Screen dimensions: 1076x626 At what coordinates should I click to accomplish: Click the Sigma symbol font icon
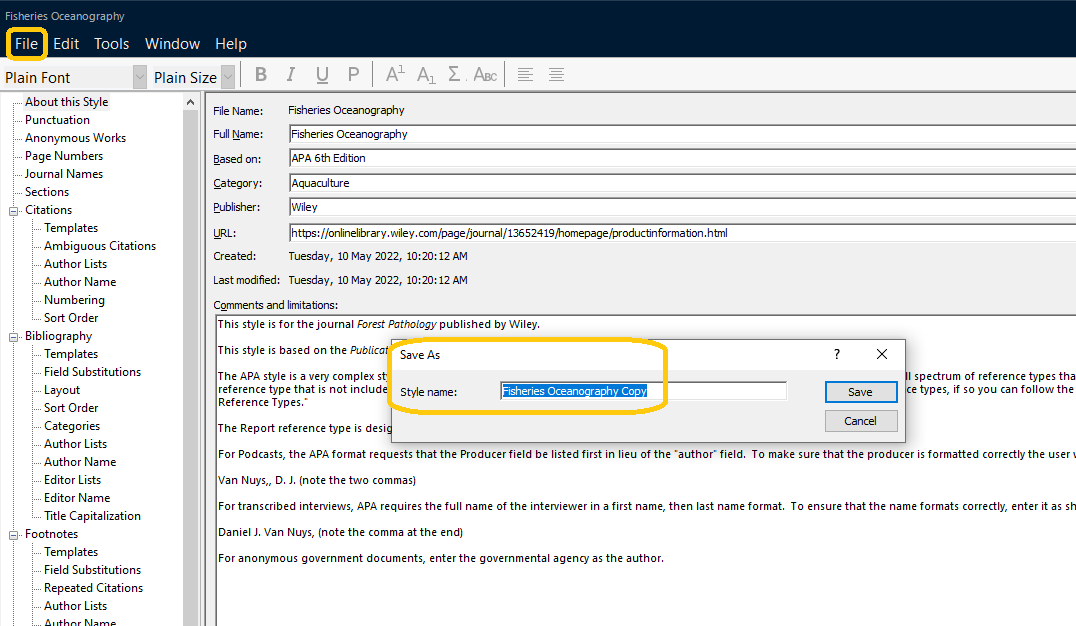click(x=455, y=75)
